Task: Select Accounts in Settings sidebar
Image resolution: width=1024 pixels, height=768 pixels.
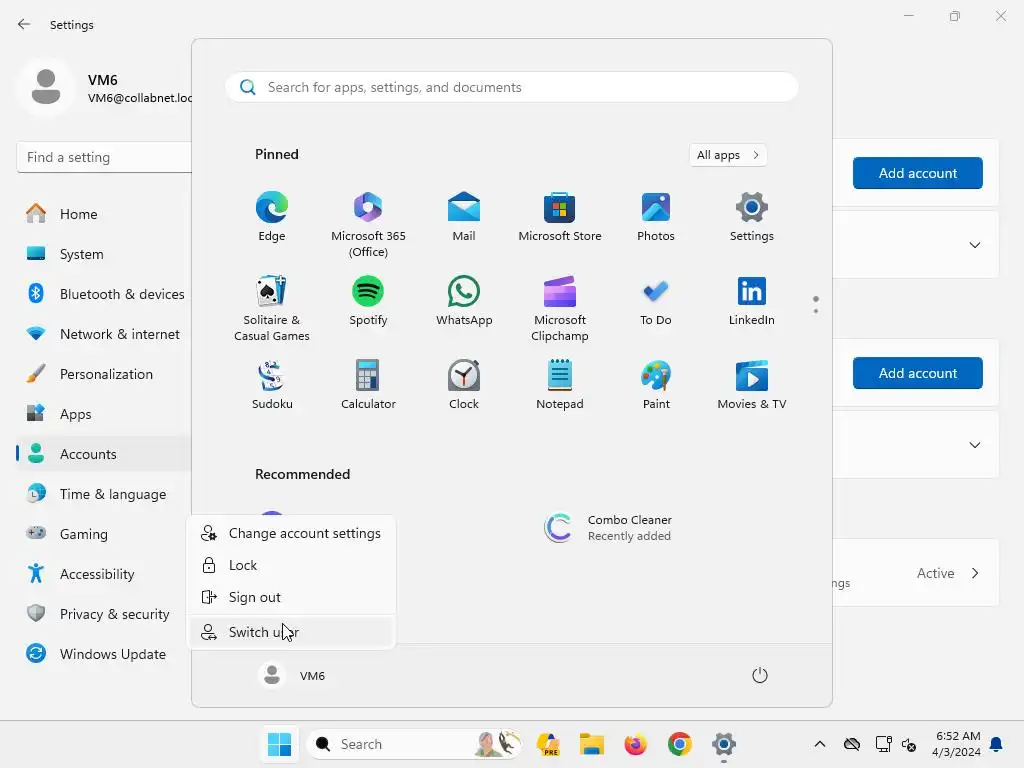Action: (x=104, y=454)
